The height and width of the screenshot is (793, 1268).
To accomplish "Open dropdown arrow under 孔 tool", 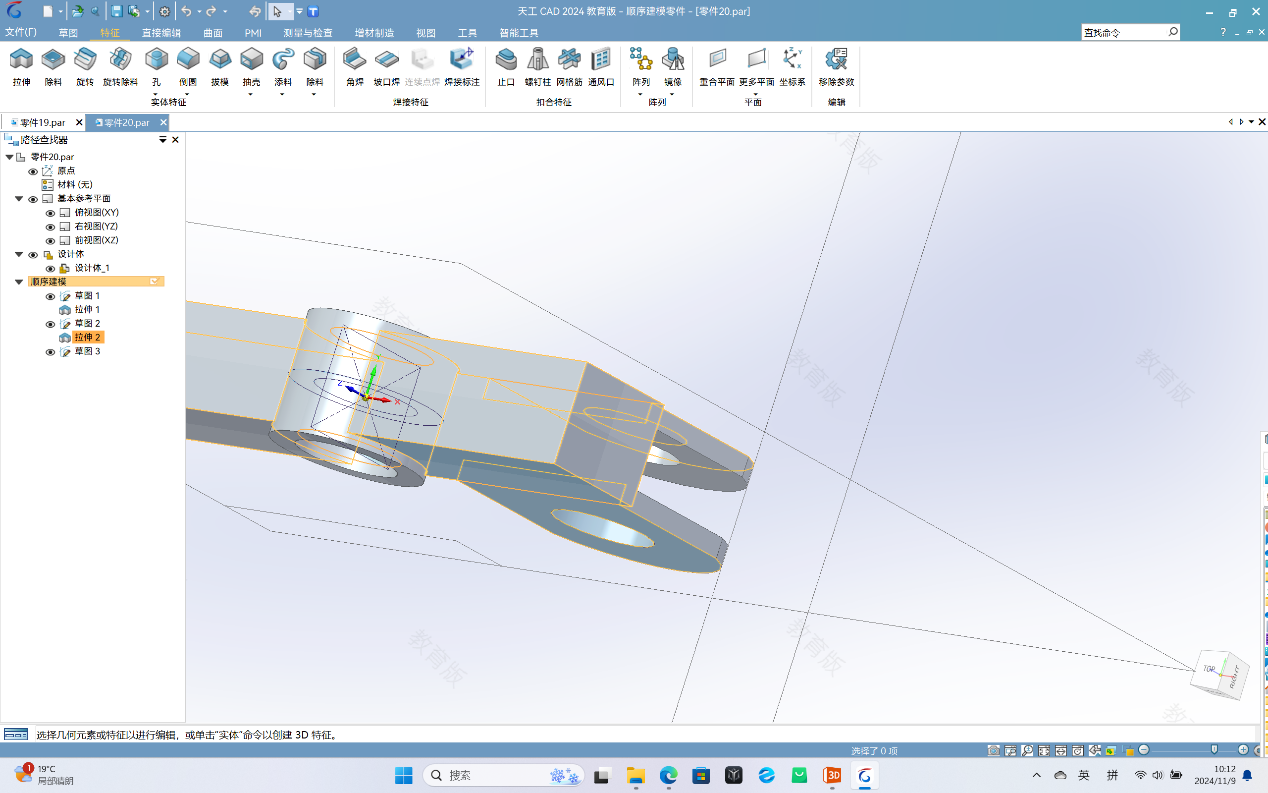I will pos(156,94).
